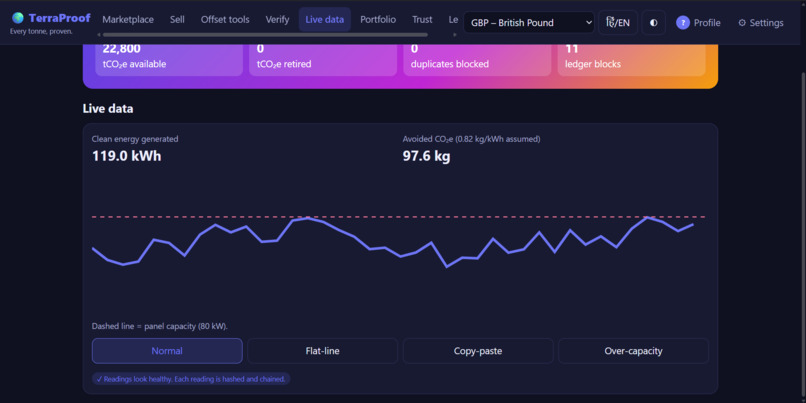Viewport: 806px width, 403px height.
Task: Click the horizontal navigation scrollbar thumb
Action: 265,35
